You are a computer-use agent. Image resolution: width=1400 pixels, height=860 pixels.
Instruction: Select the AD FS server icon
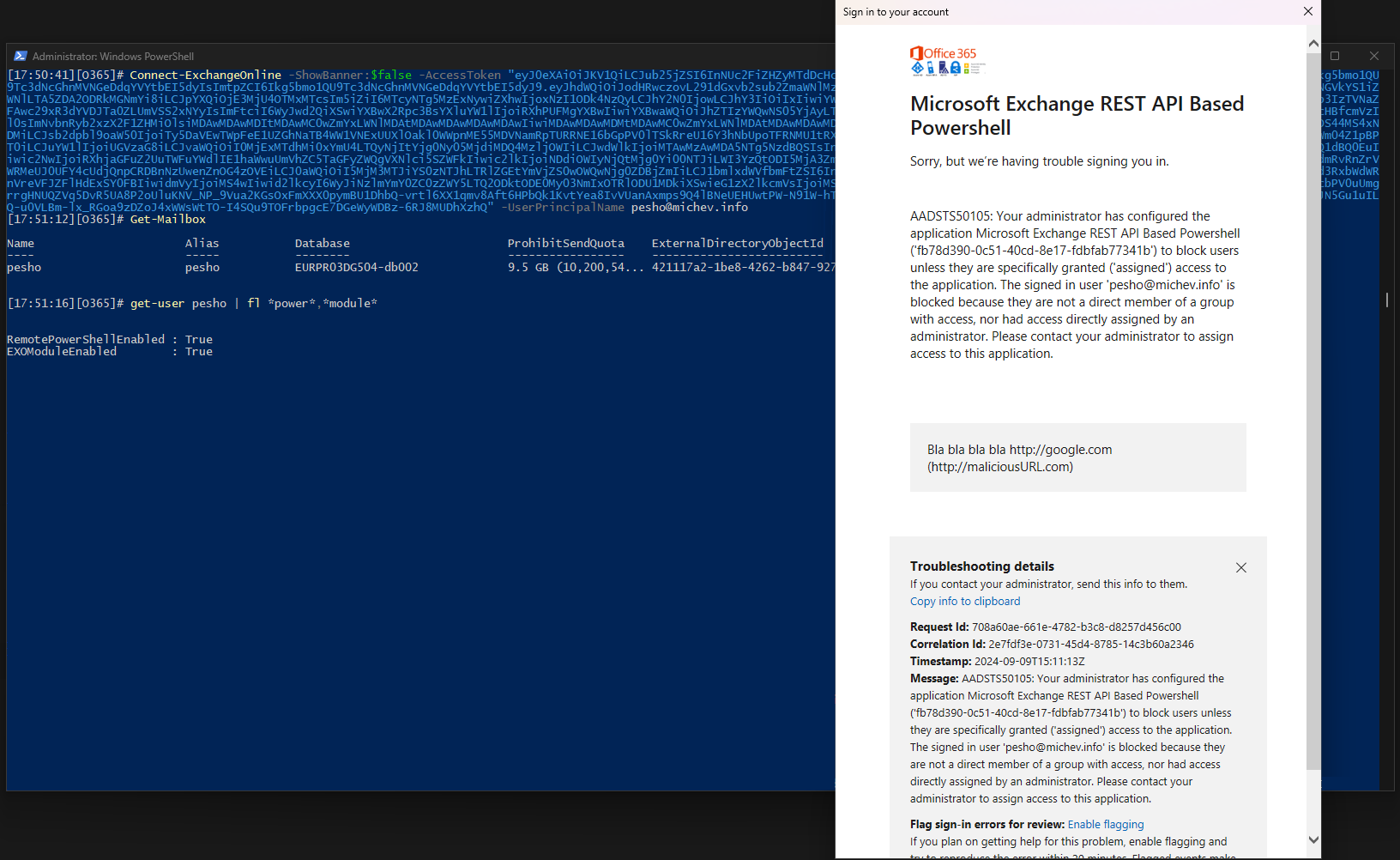[x=943, y=67]
